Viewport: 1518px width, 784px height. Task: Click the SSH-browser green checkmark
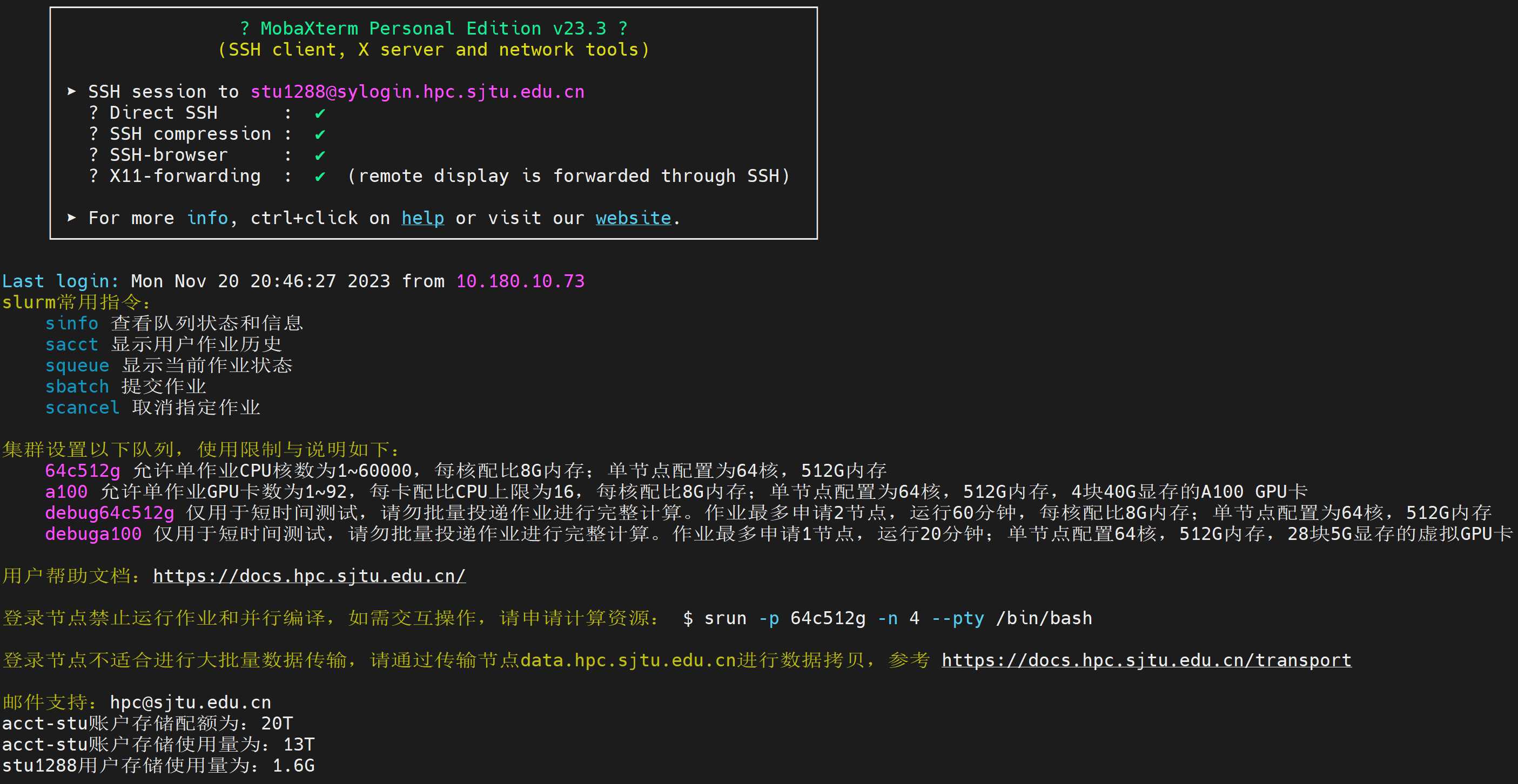320,156
